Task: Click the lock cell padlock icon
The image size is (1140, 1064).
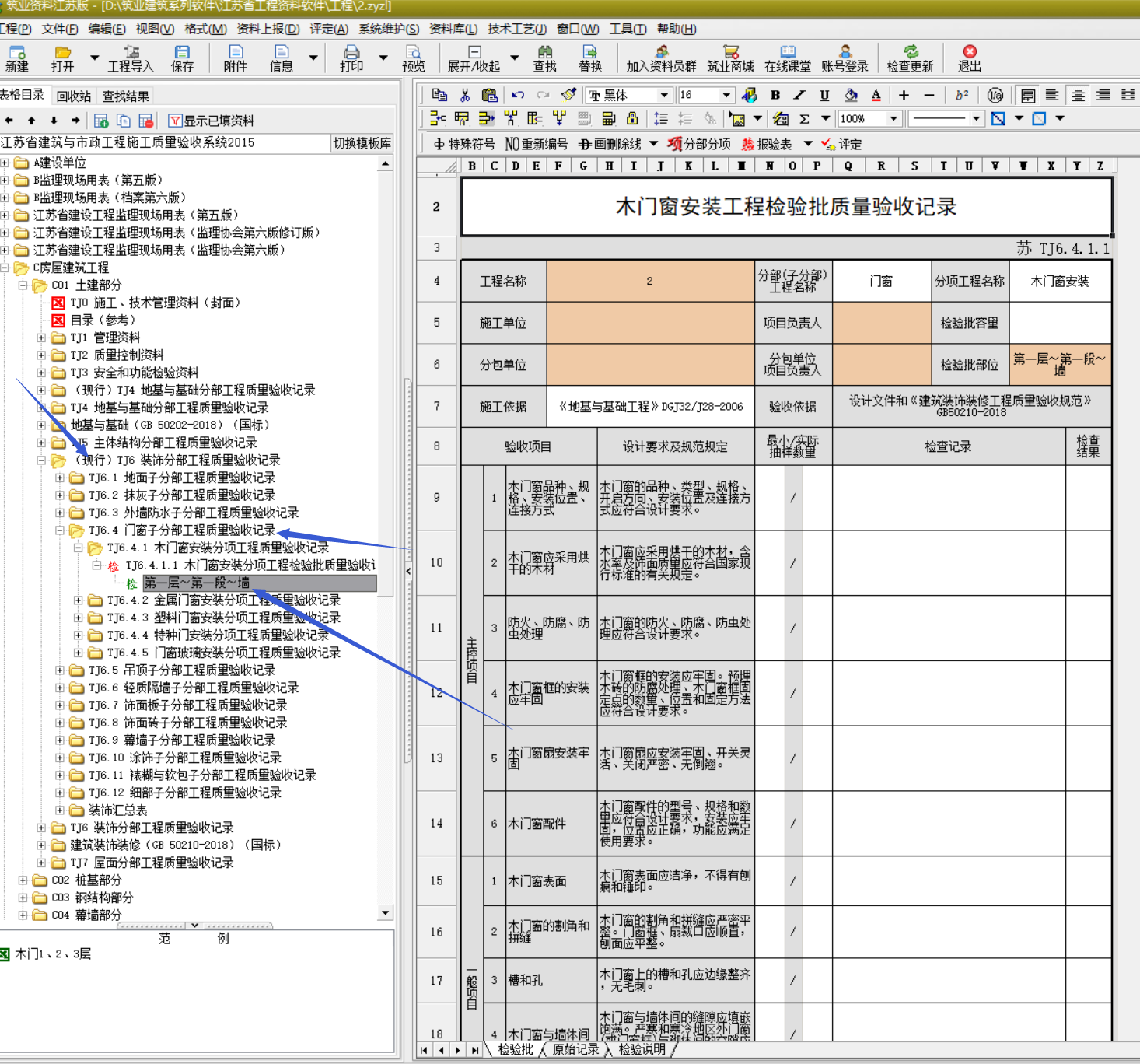Action: 631,118
